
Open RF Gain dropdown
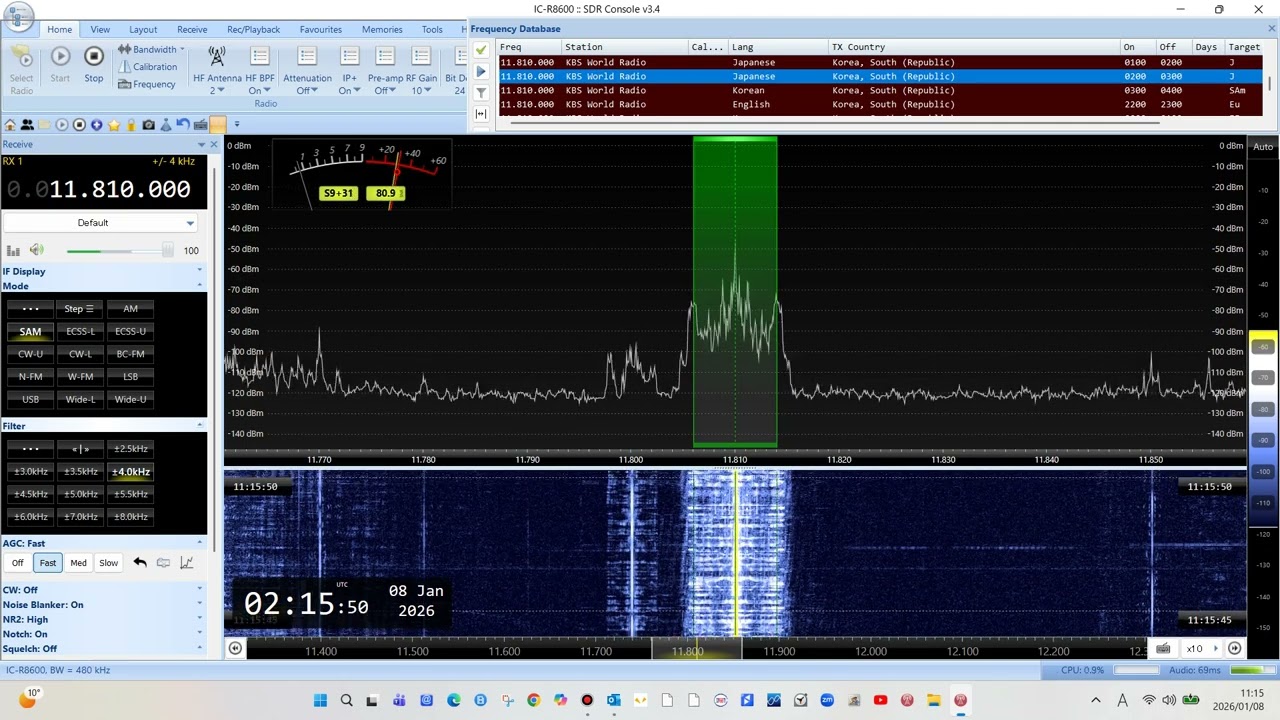click(421, 69)
